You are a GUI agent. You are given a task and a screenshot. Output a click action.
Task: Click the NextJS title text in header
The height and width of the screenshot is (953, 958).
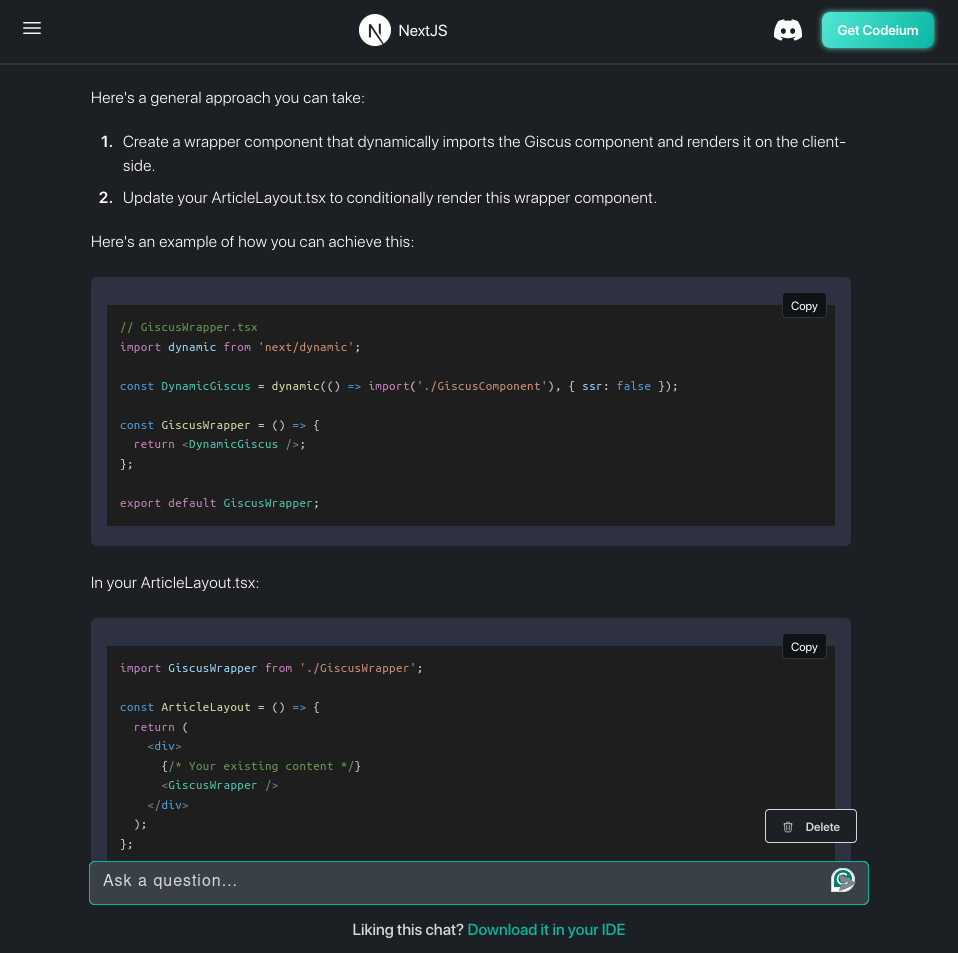(x=423, y=31)
